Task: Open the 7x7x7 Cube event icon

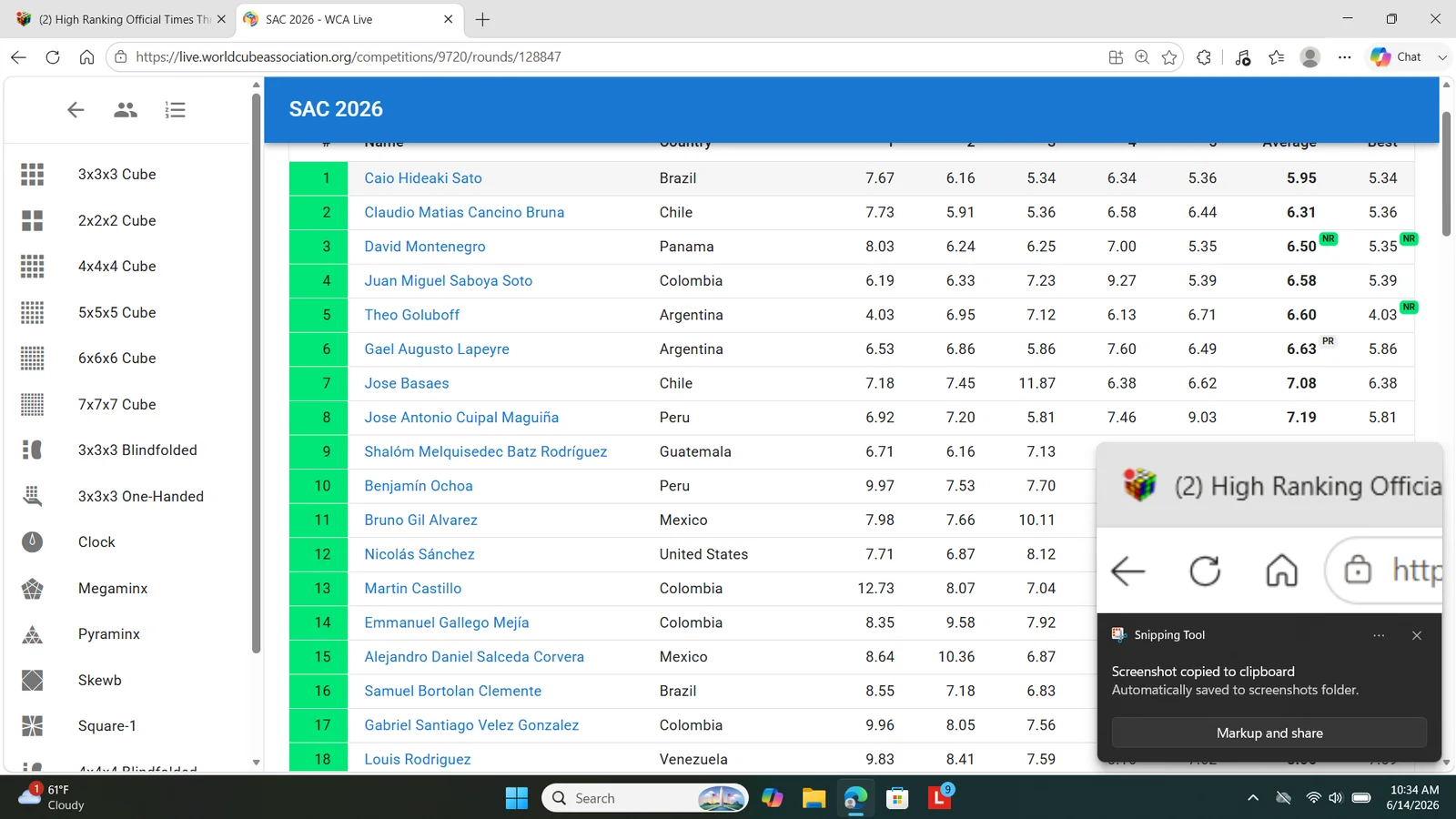Action: point(32,404)
